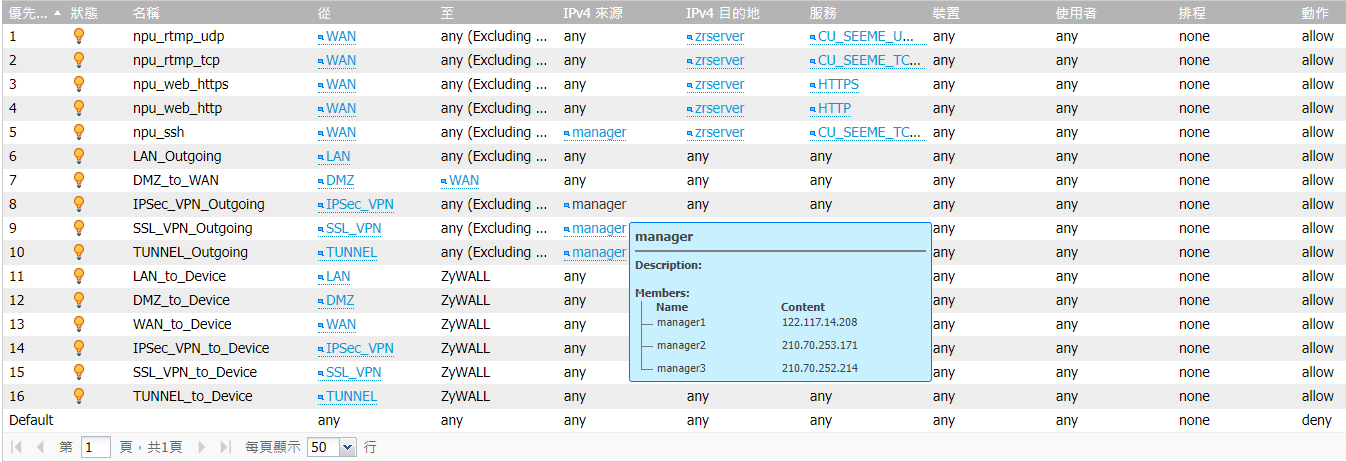Screen dimensions: 1346x462
Task: Go to the next page arrow
Action: point(202,447)
